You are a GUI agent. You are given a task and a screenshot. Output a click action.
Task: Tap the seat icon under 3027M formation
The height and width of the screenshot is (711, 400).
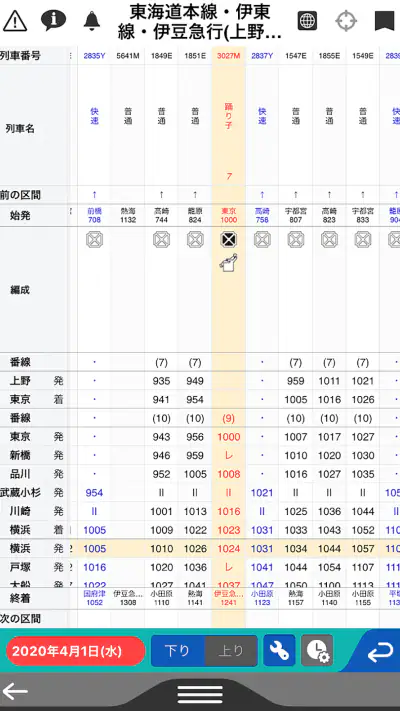tap(228, 263)
